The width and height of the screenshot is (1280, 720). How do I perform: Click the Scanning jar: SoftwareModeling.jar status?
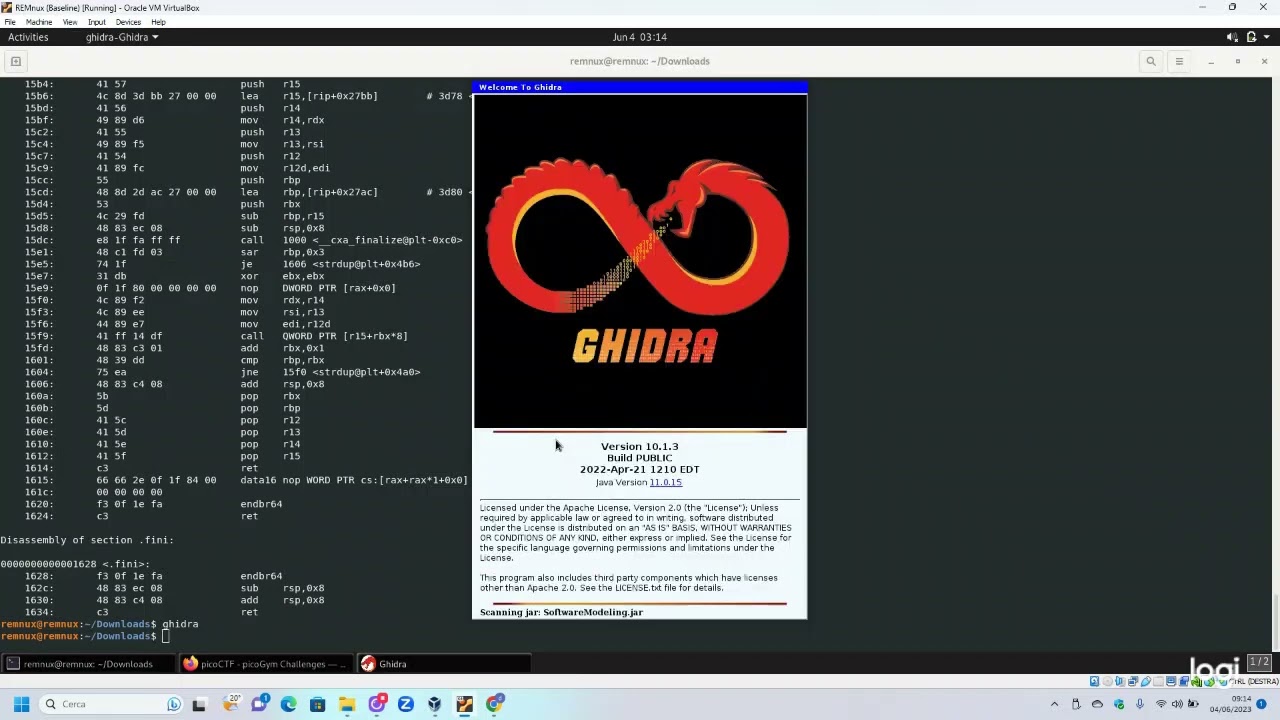coord(561,612)
